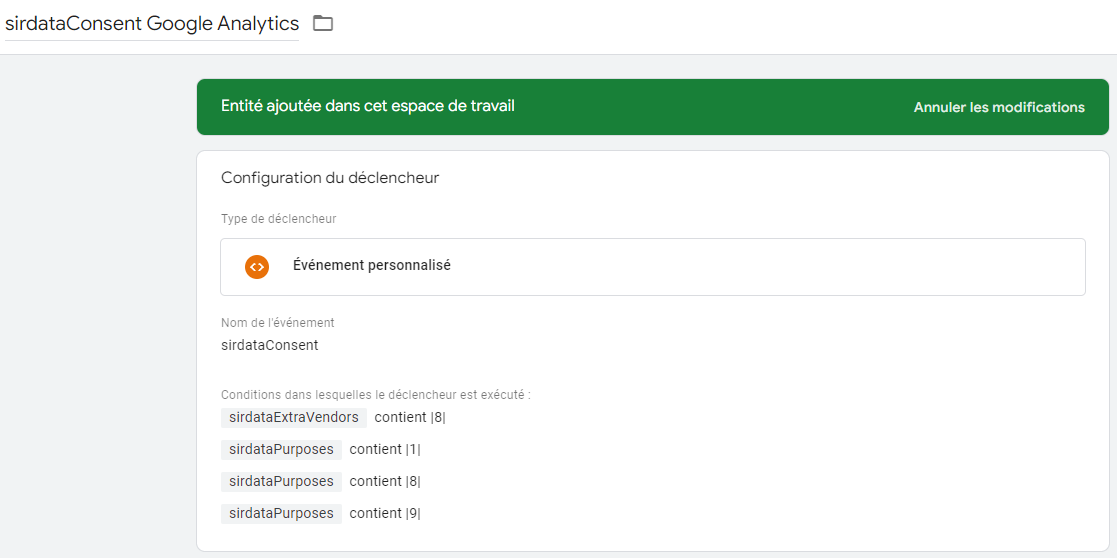This screenshot has height=558, width=1117.
Task: Click the orange custom event type icon
Action: pos(257,267)
